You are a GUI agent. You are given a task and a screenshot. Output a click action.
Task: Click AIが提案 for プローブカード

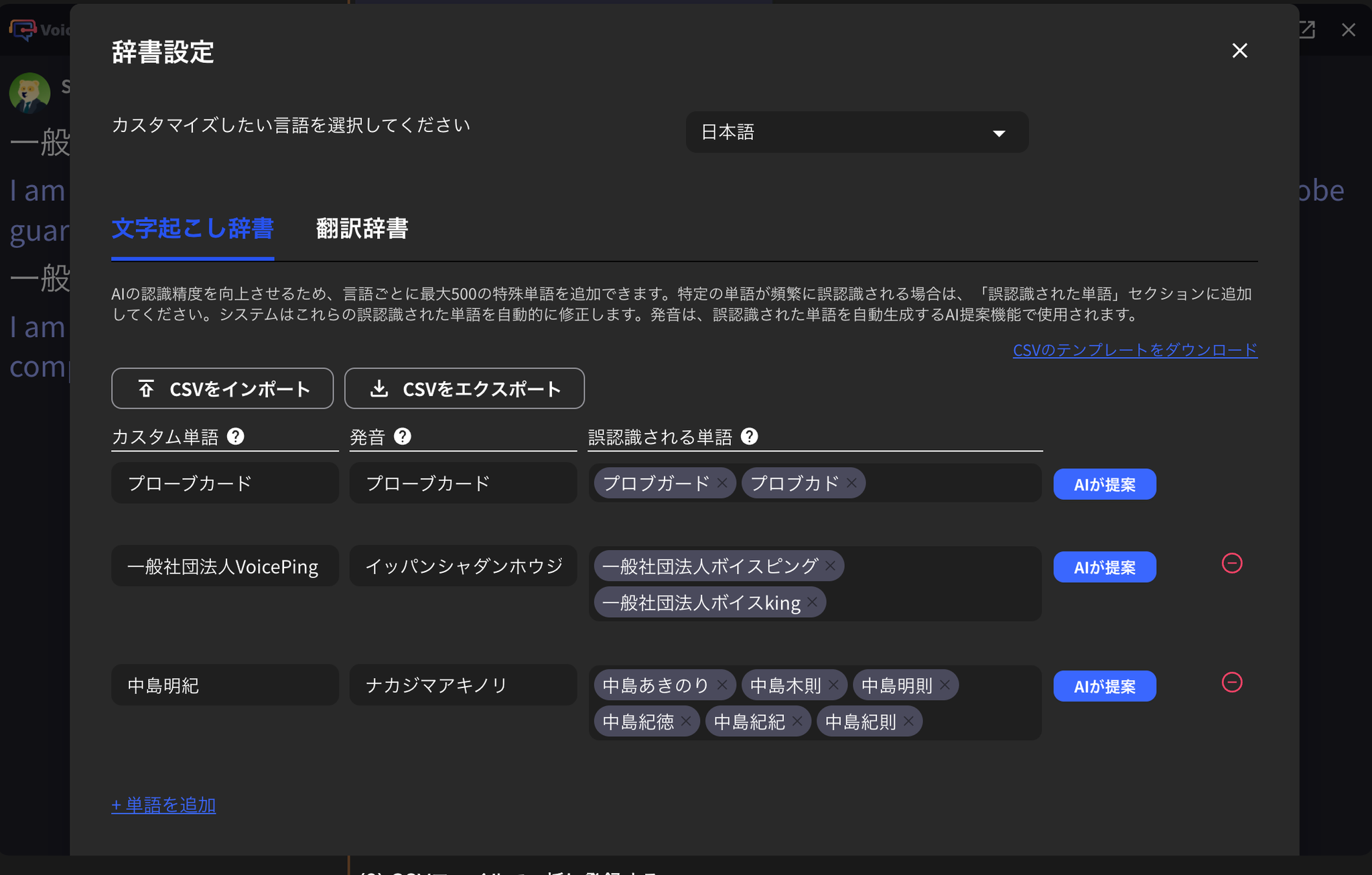(x=1105, y=484)
